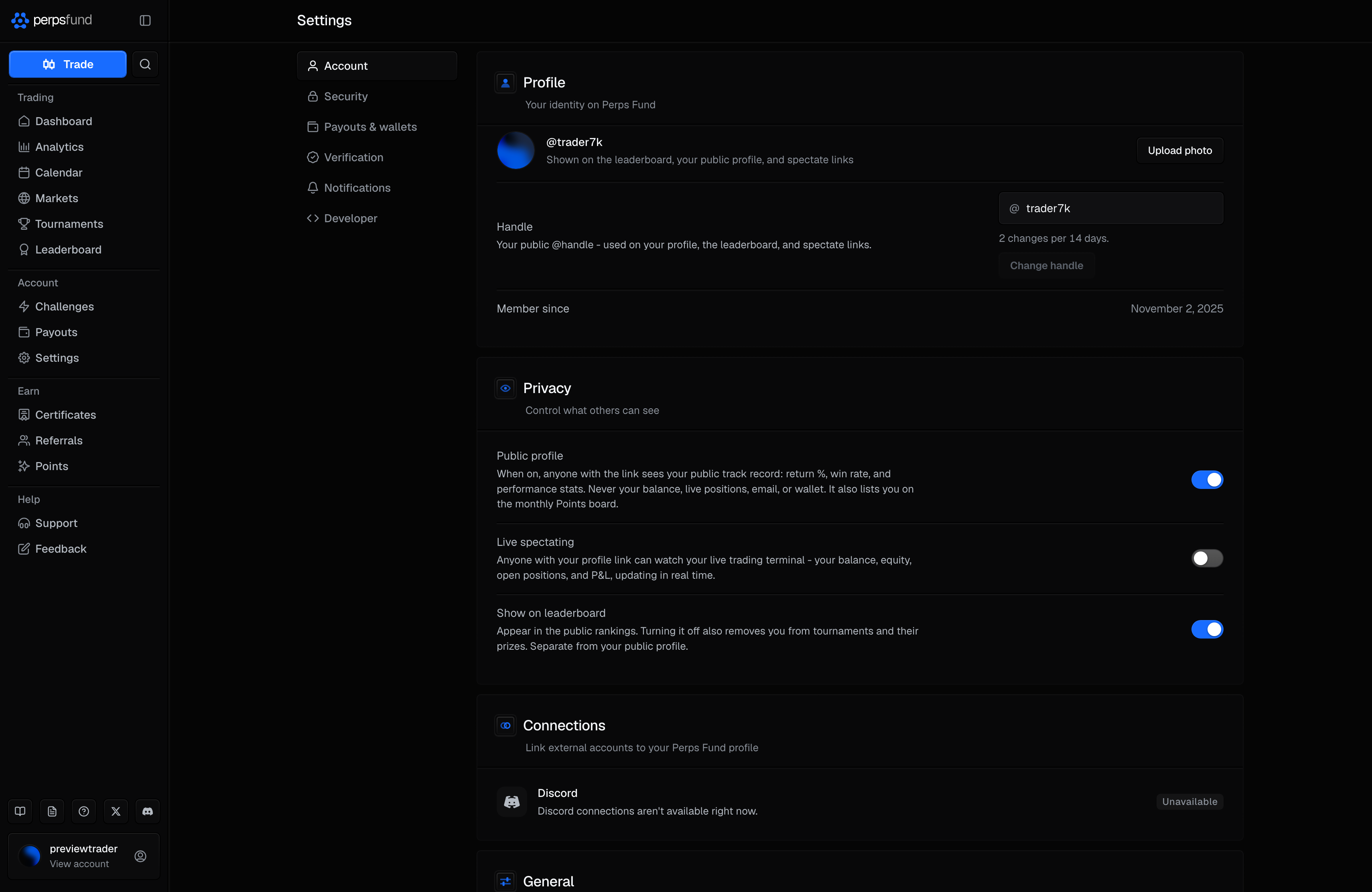Click the Unavailable Discord badge
The width and height of the screenshot is (1372, 892).
1189,802
